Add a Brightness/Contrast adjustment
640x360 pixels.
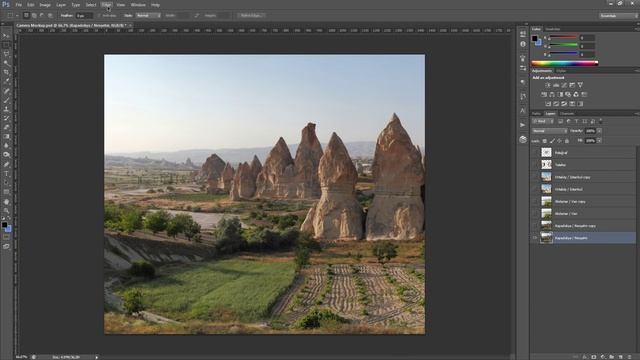(548, 85)
